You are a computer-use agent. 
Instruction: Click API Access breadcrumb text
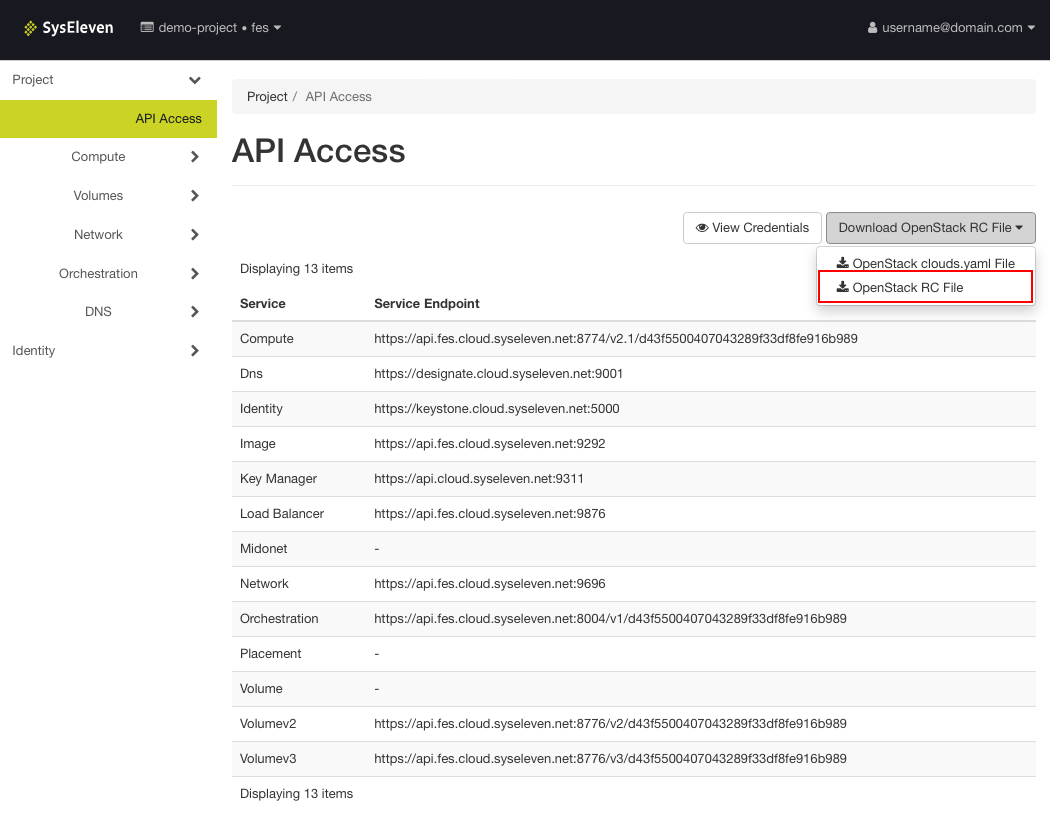tap(338, 96)
